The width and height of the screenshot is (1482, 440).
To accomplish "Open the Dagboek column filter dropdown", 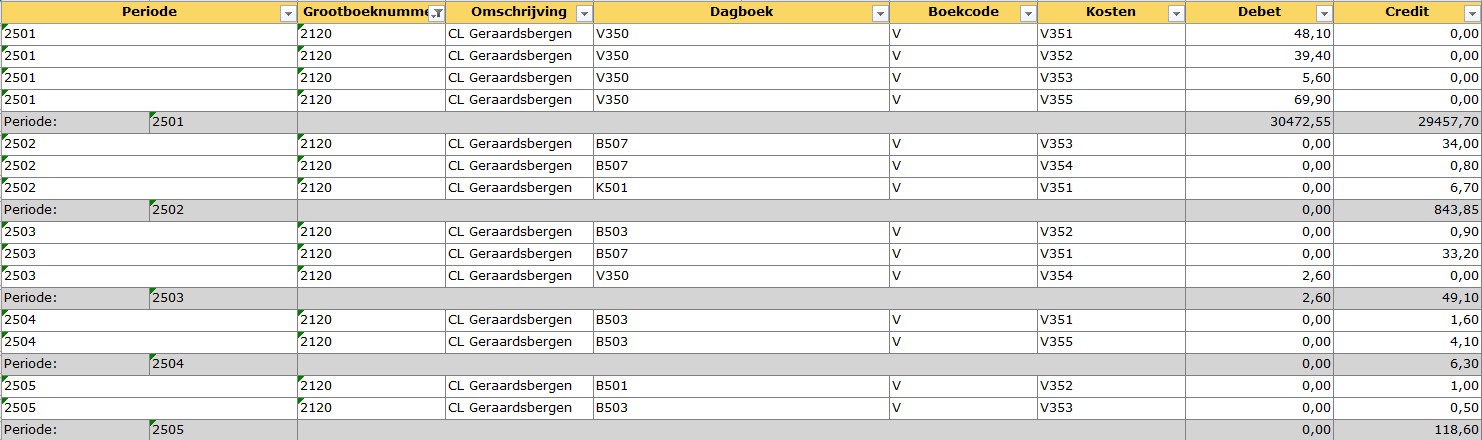I will point(880,13).
